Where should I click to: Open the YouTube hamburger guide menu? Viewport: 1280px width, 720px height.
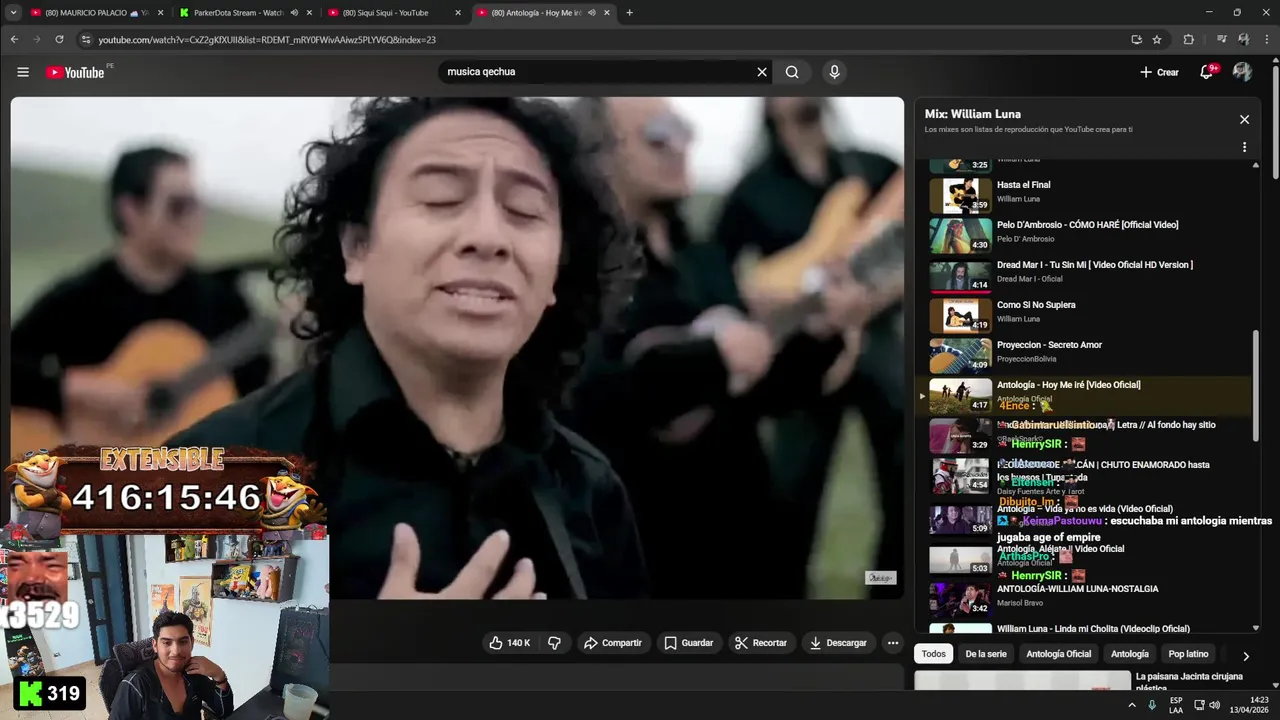23,72
